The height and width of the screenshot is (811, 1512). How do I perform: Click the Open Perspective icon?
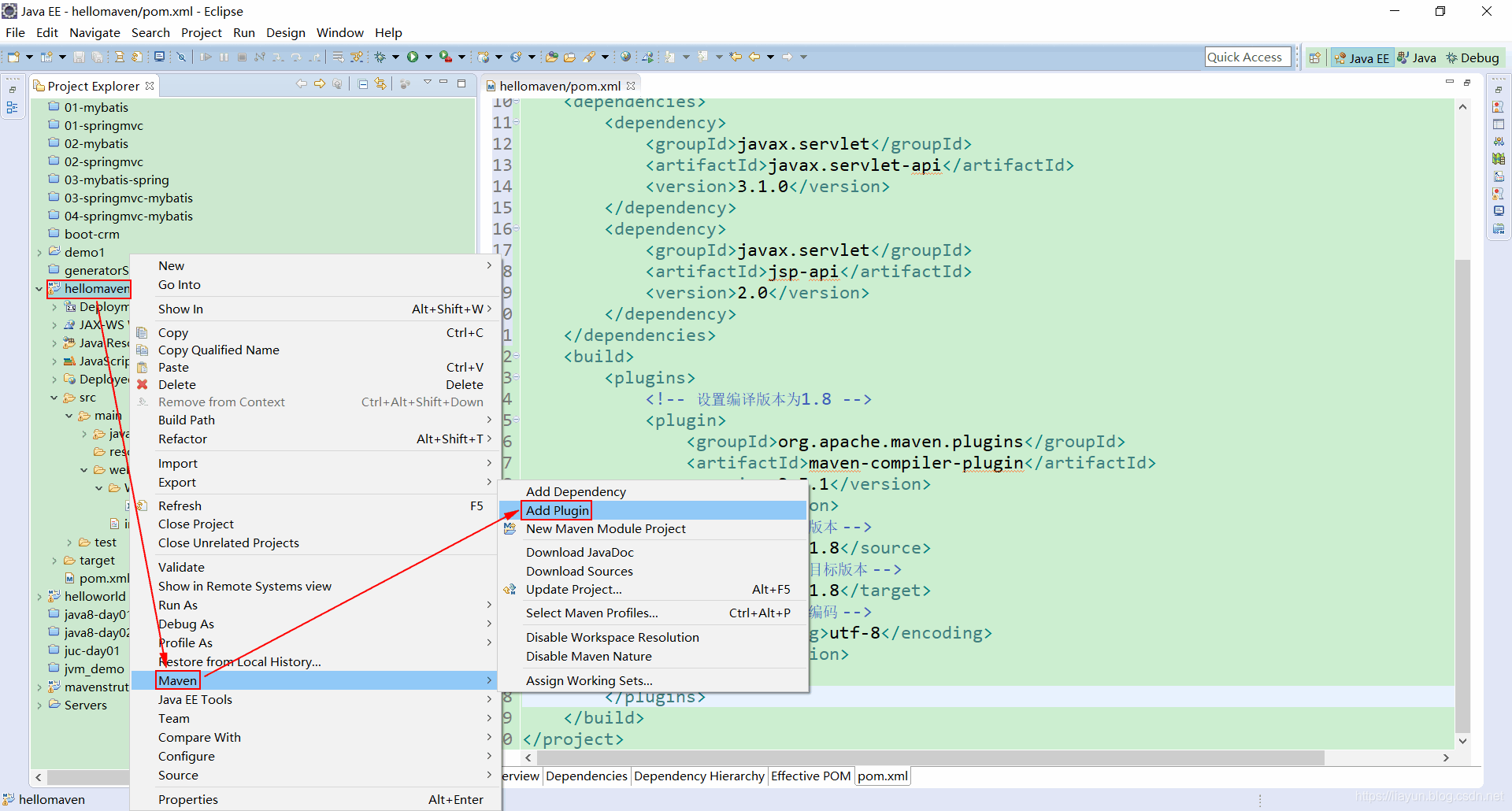coord(1314,57)
